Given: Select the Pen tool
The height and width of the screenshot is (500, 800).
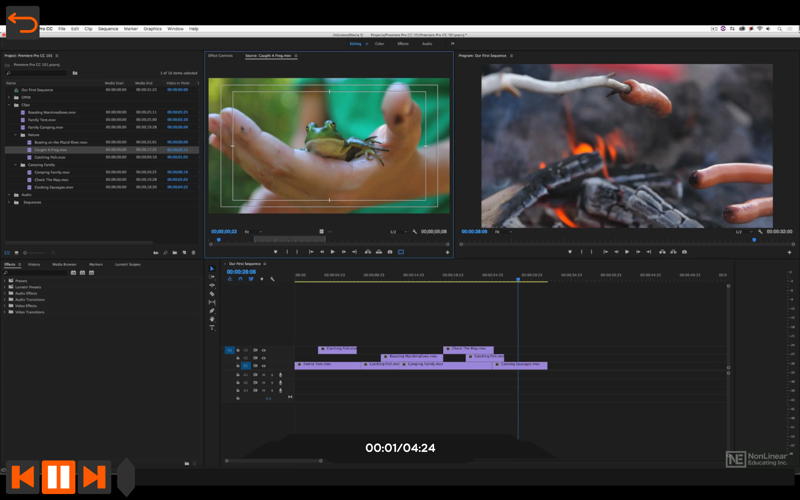Looking at the screenshot, I should point(212,311).
